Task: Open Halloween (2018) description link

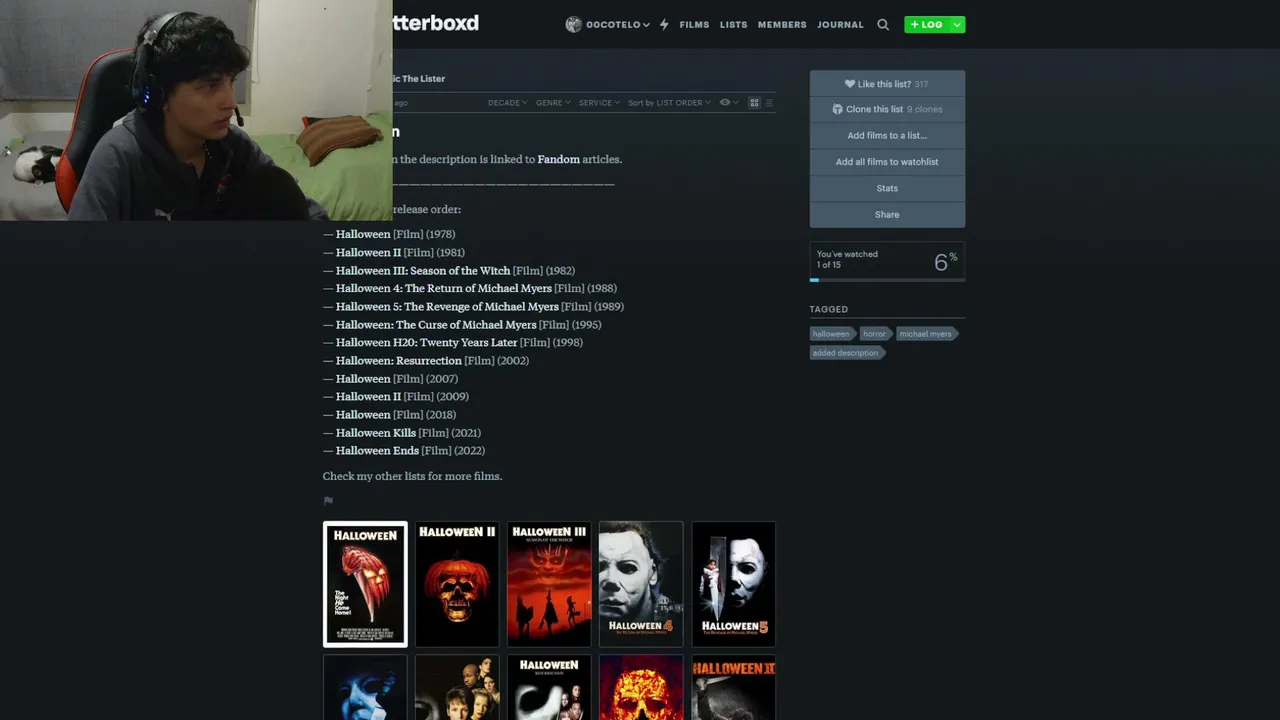Action: tap(363, 414)
